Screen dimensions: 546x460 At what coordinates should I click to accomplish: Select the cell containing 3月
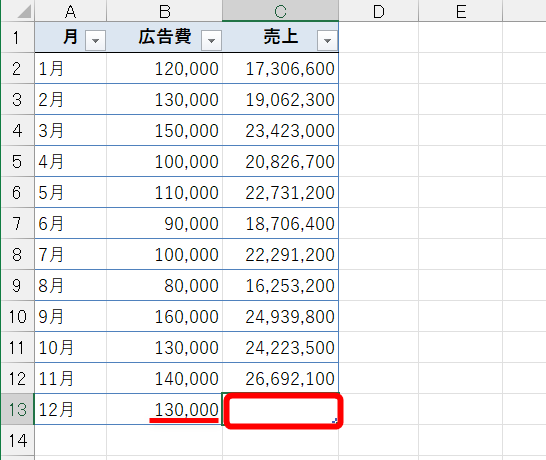pyautogui.click(x=71, y=130)
